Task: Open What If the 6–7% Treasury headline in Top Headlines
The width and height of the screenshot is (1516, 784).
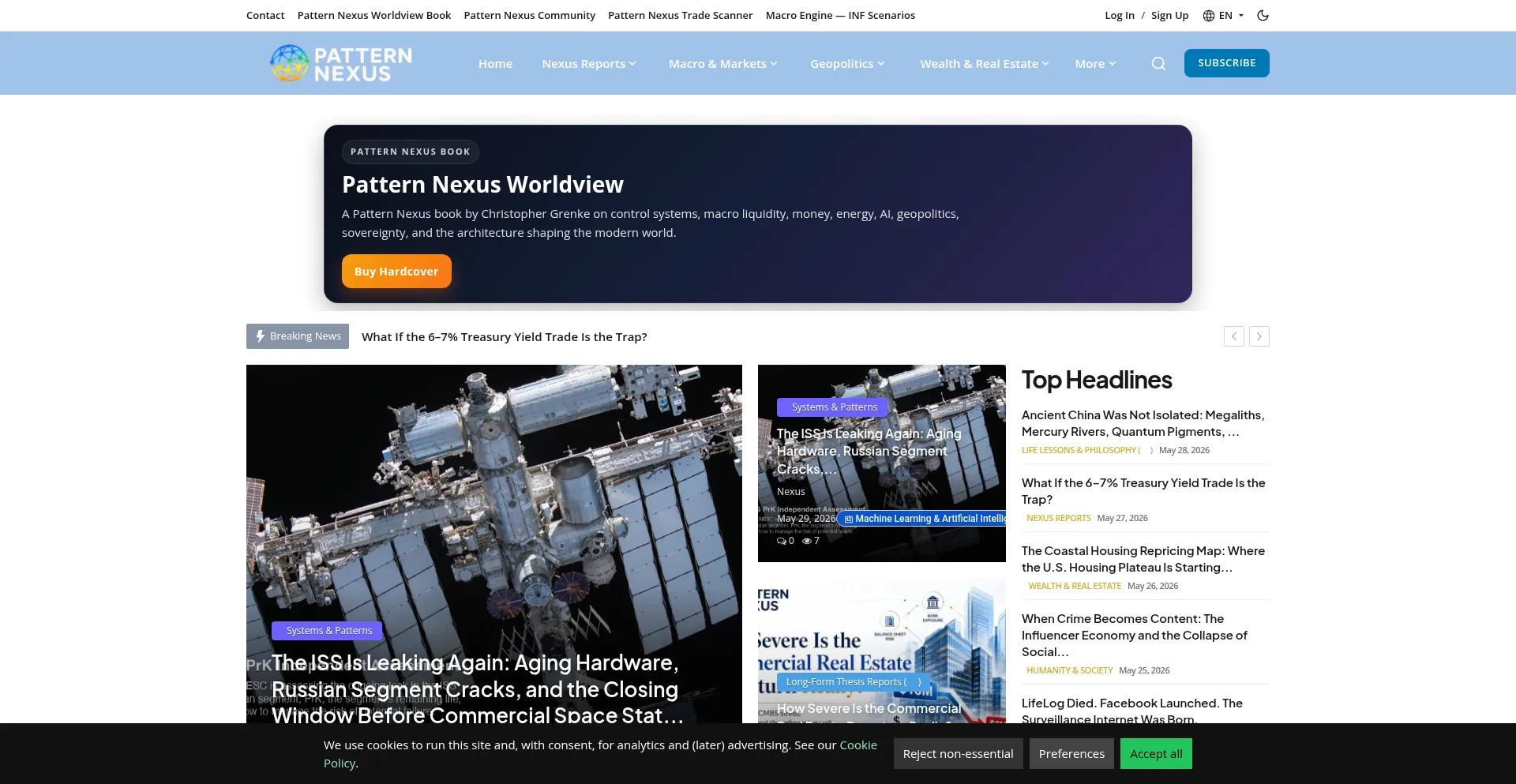Action: pos(1143,491)
